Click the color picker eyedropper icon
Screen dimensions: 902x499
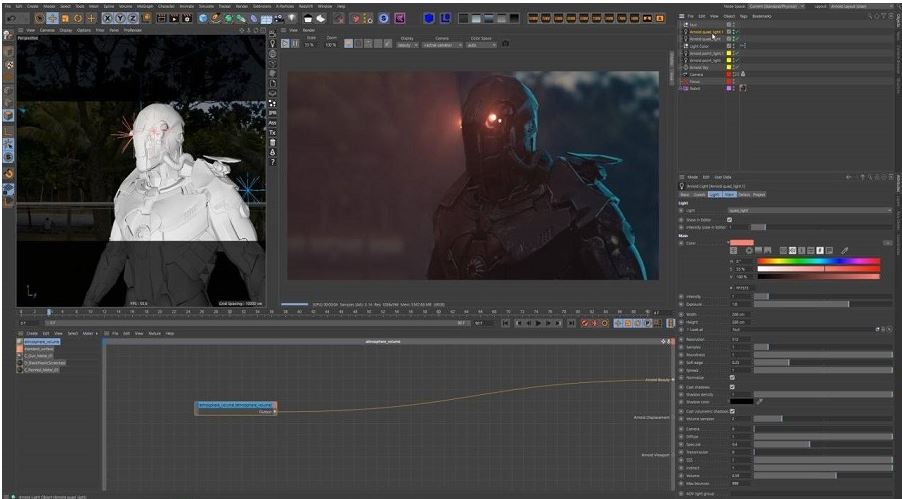(x=844, y=249)
